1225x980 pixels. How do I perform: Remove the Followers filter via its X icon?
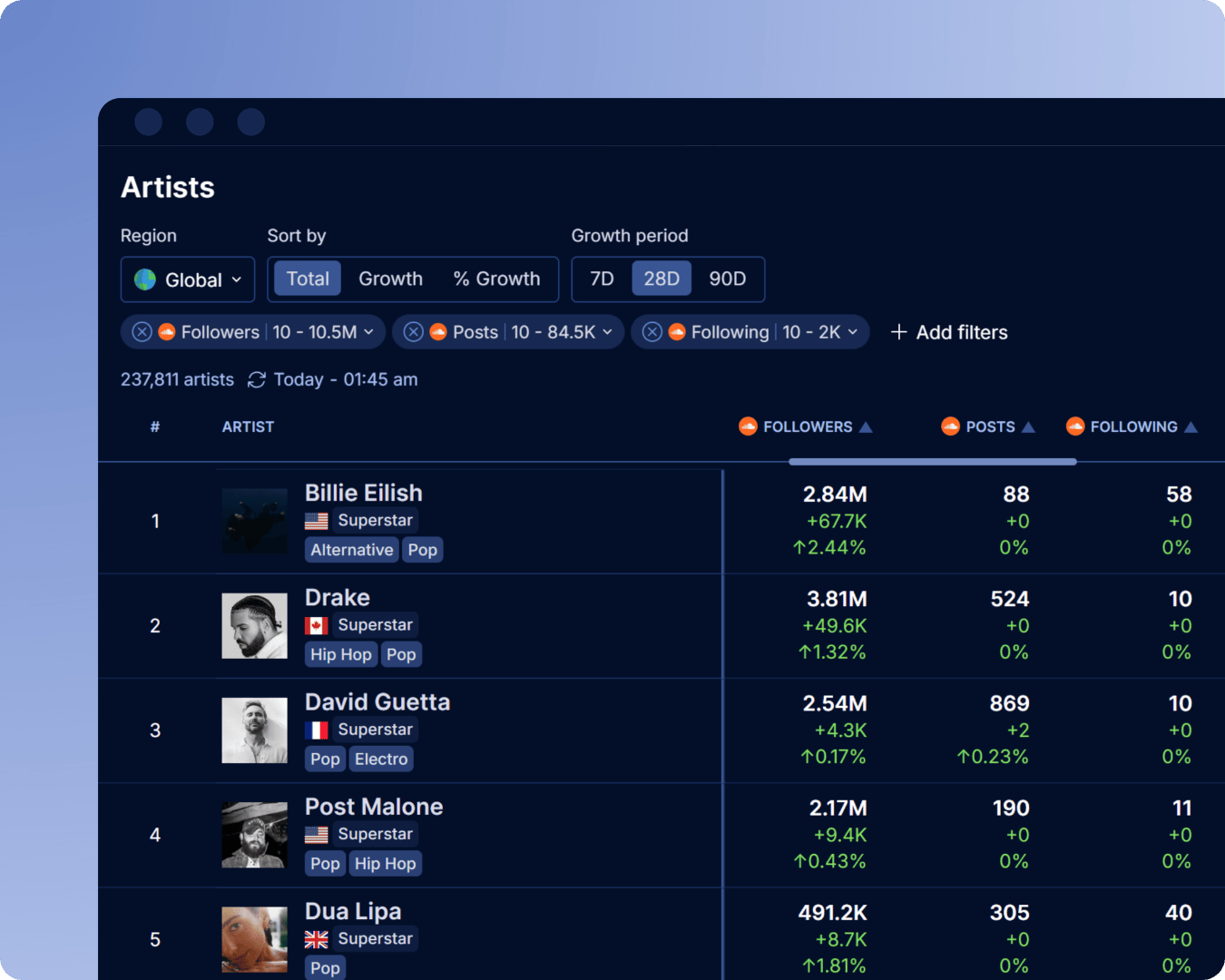(141, 332)
